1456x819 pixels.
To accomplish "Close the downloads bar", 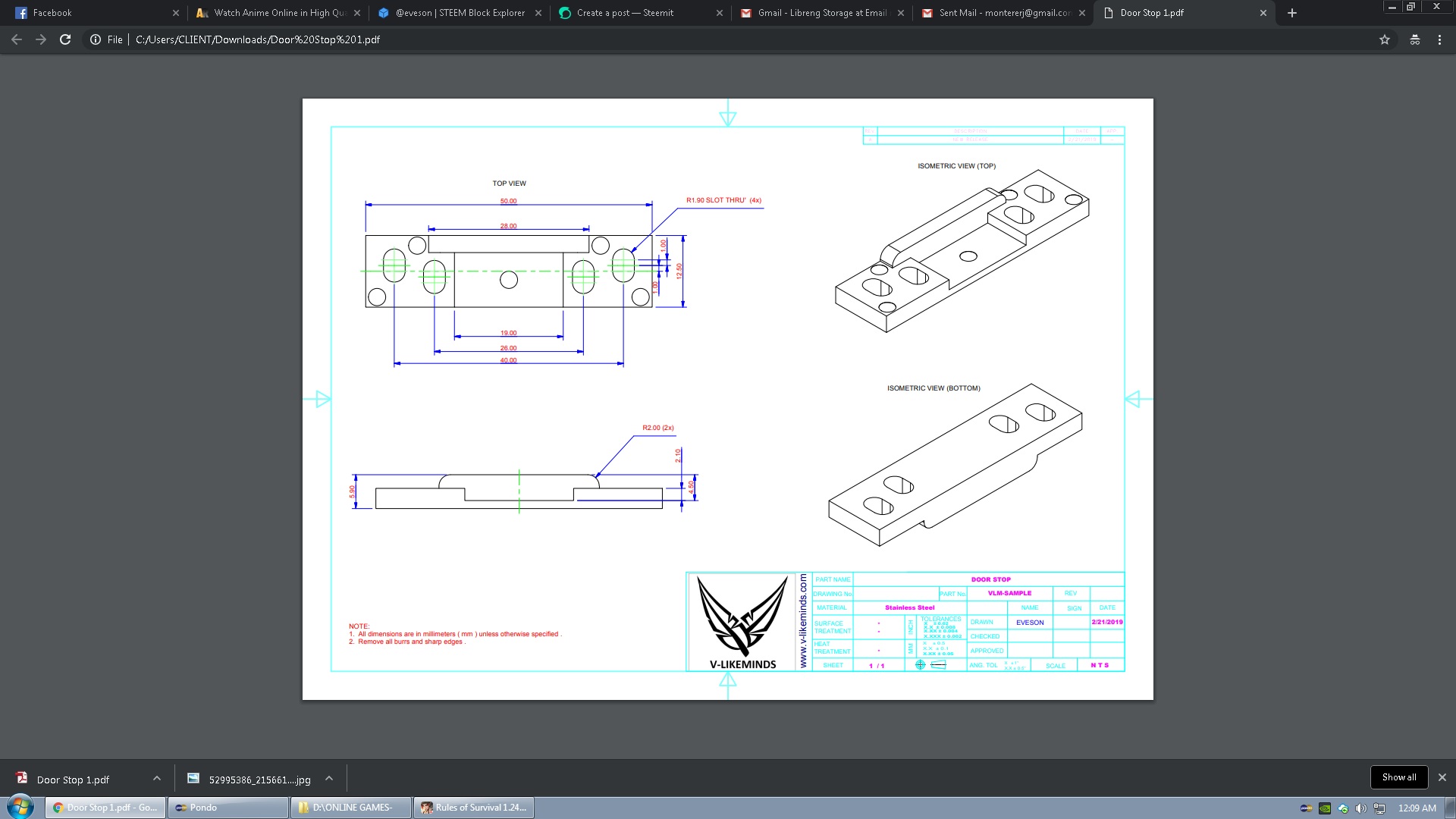I will coord(1442,777).
